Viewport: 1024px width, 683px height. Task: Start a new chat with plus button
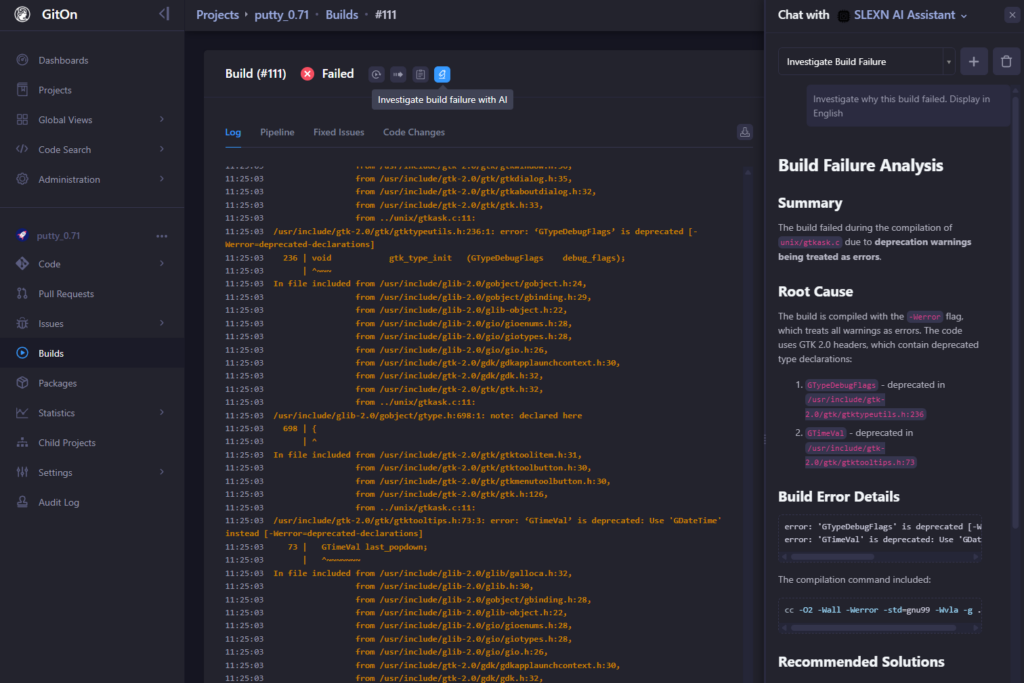(974, 62)
